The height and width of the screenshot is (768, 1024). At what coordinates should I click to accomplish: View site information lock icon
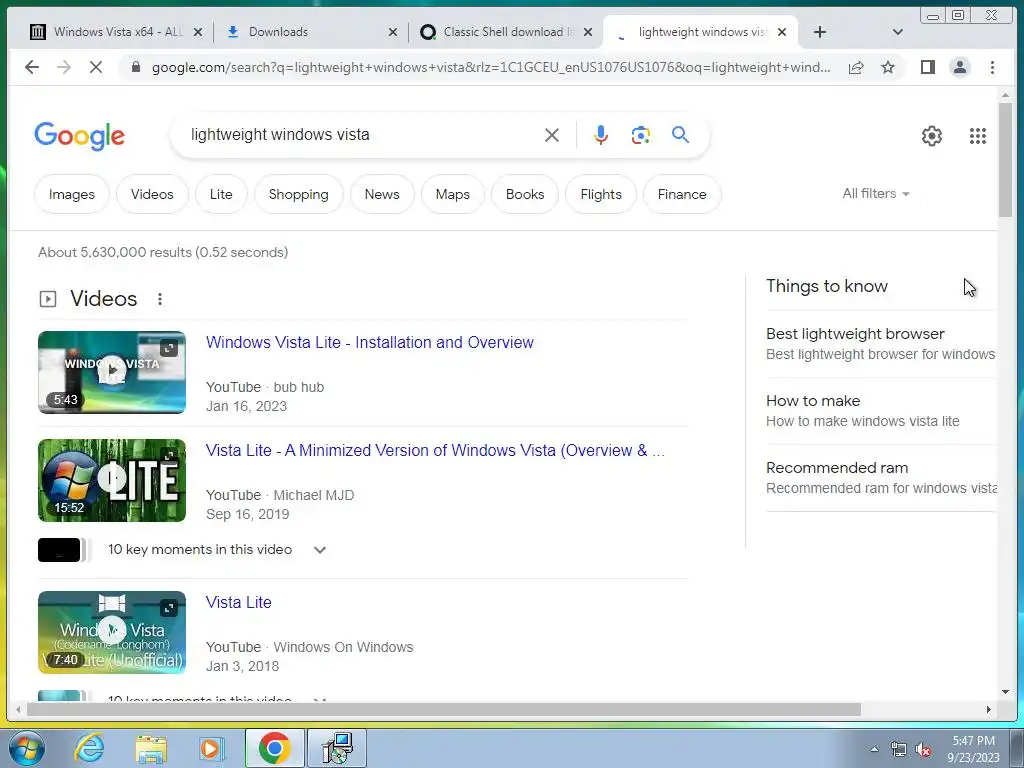tap(136, 67)
